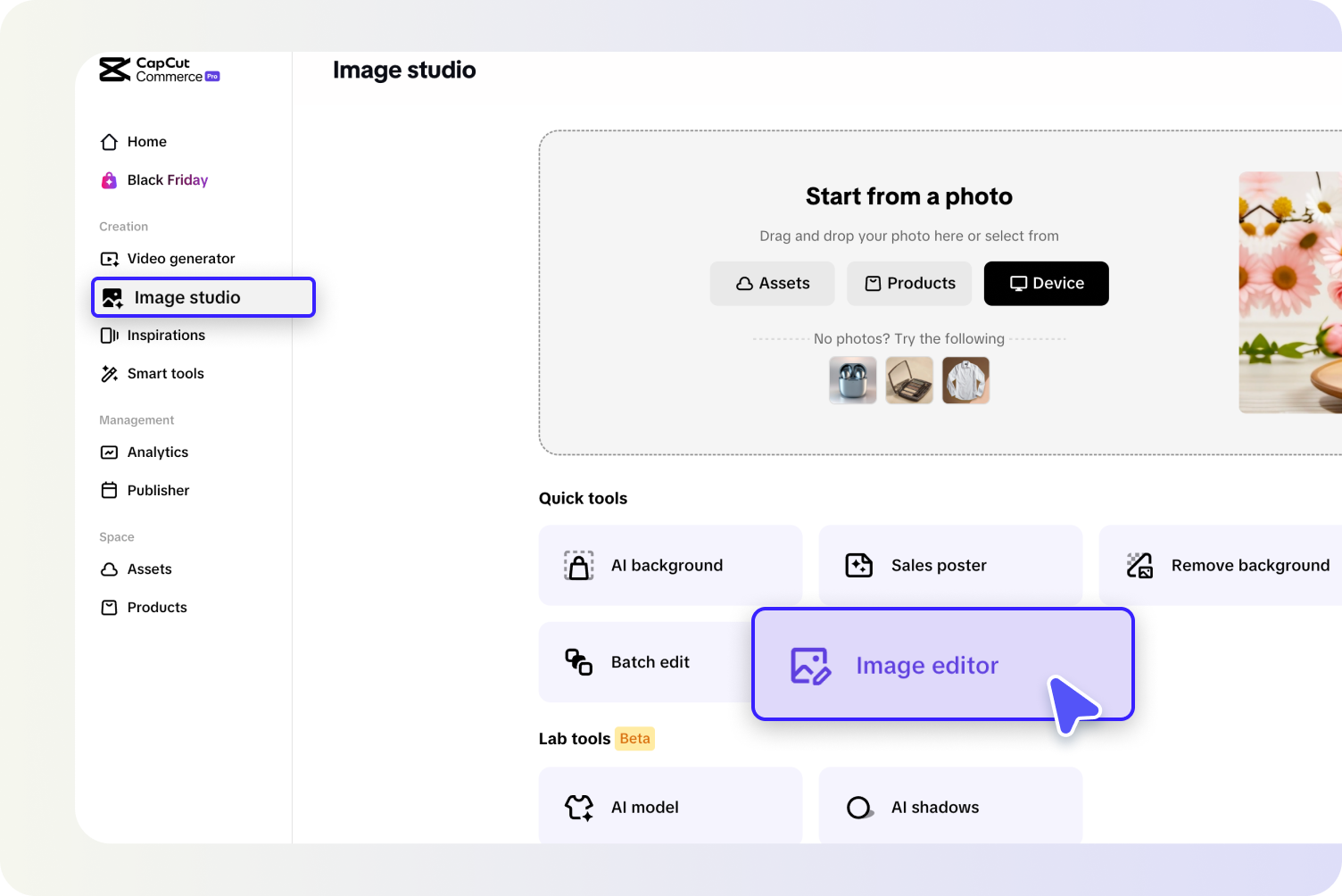Open Smart tools from the sidebar
Viewport: 1342px width, 896px height.
click(165, 373)
